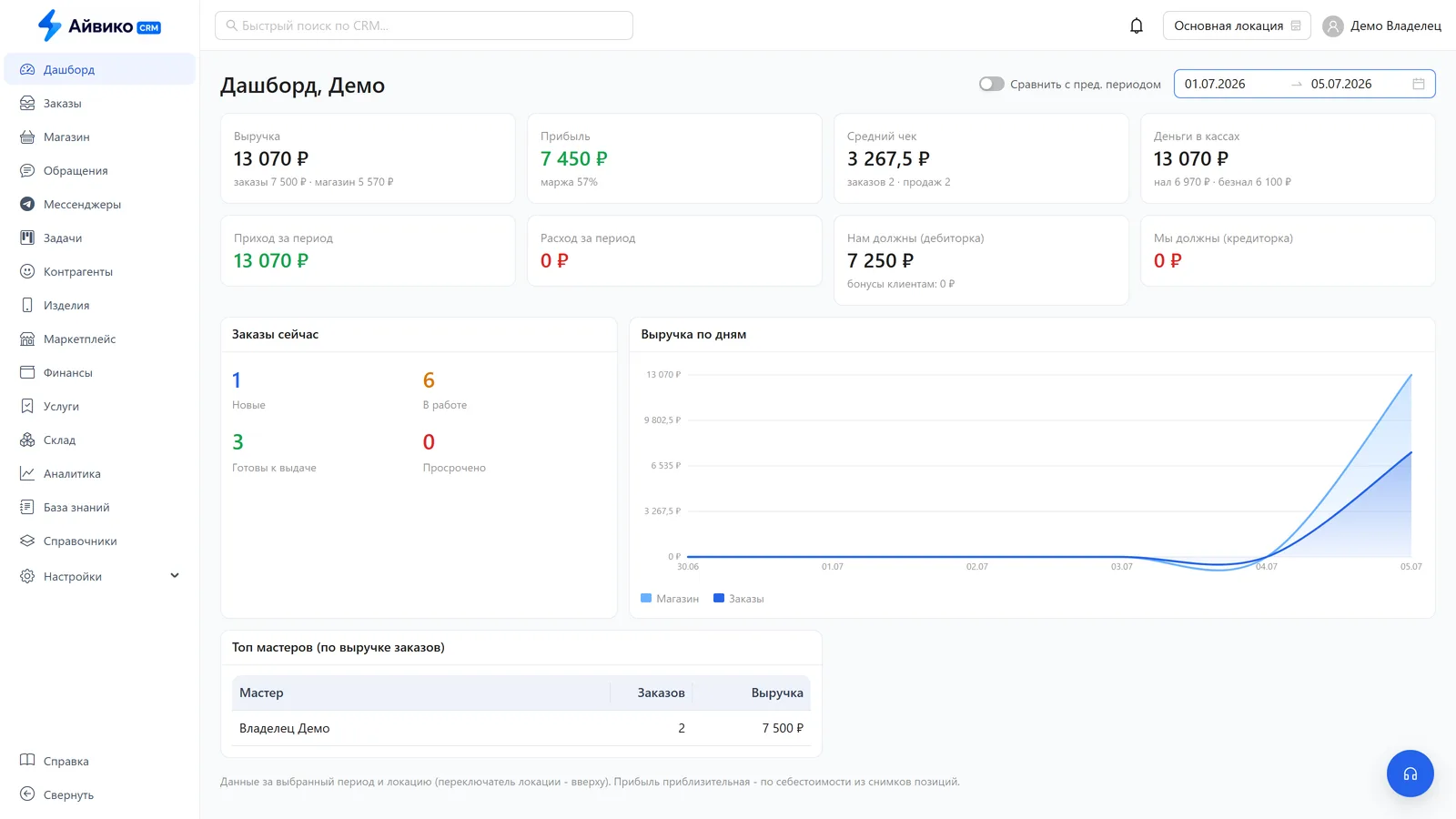Open Контрагенты menu item

click(100, 271)
